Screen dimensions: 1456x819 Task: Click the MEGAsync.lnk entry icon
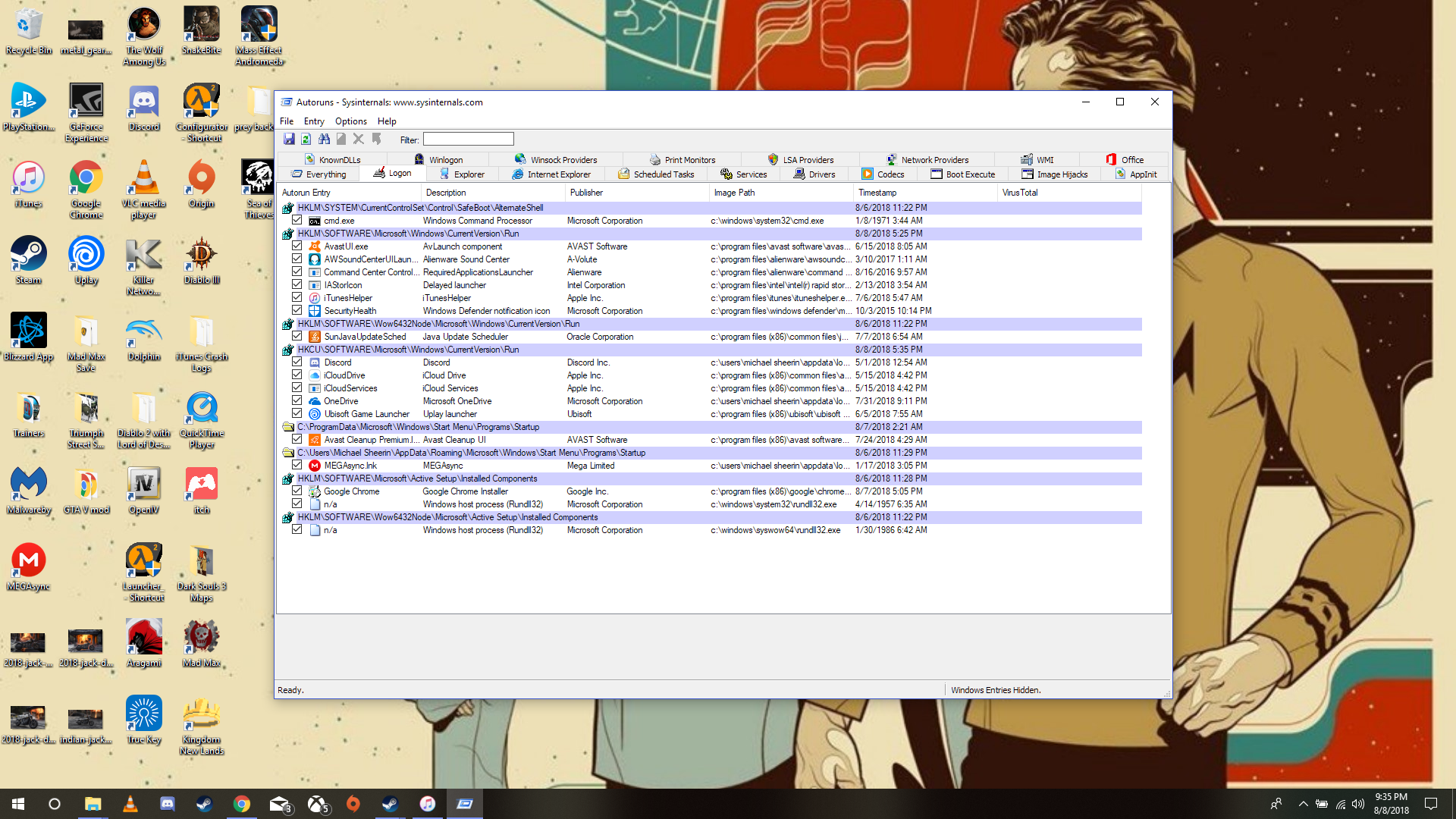tap(315, 466)
